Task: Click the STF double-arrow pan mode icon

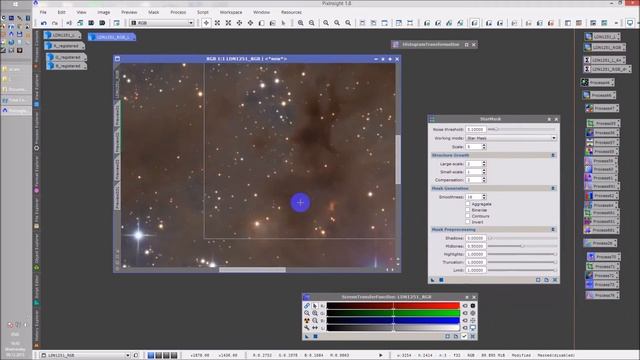Action: point(315,328)
